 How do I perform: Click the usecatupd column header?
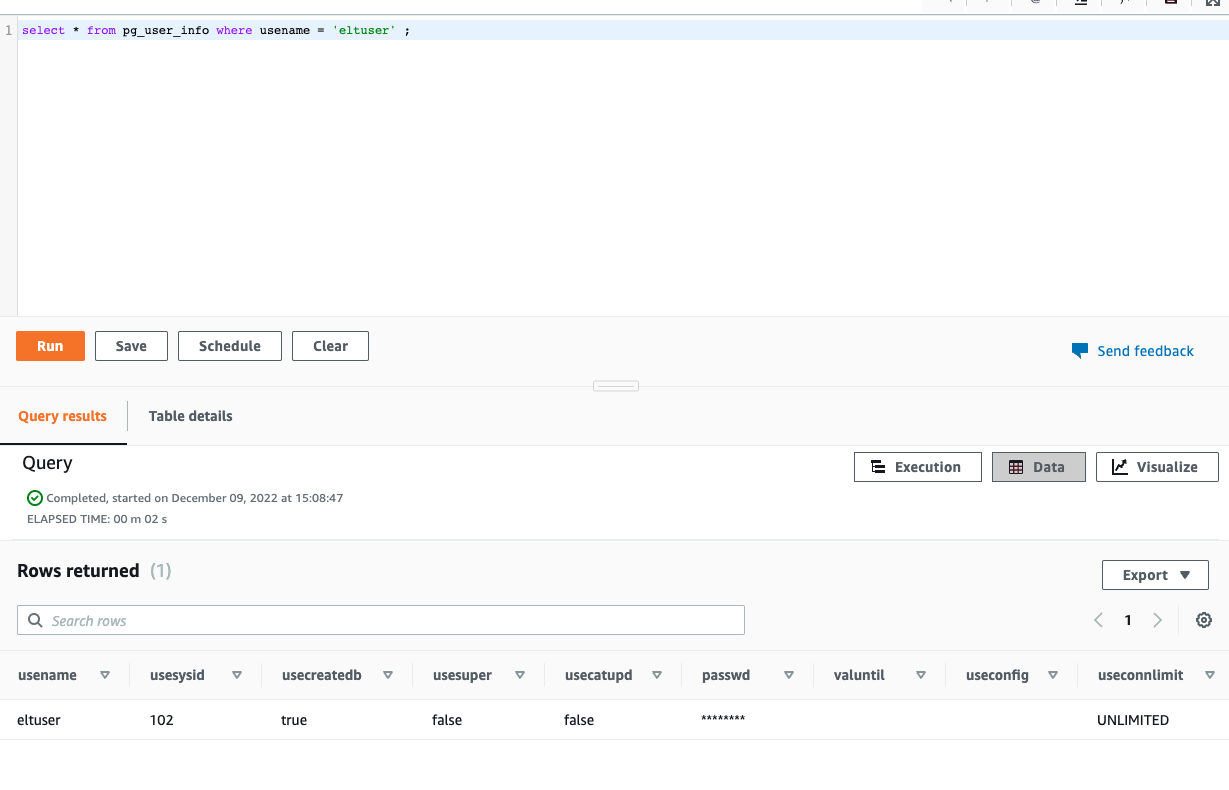(599, 675)
